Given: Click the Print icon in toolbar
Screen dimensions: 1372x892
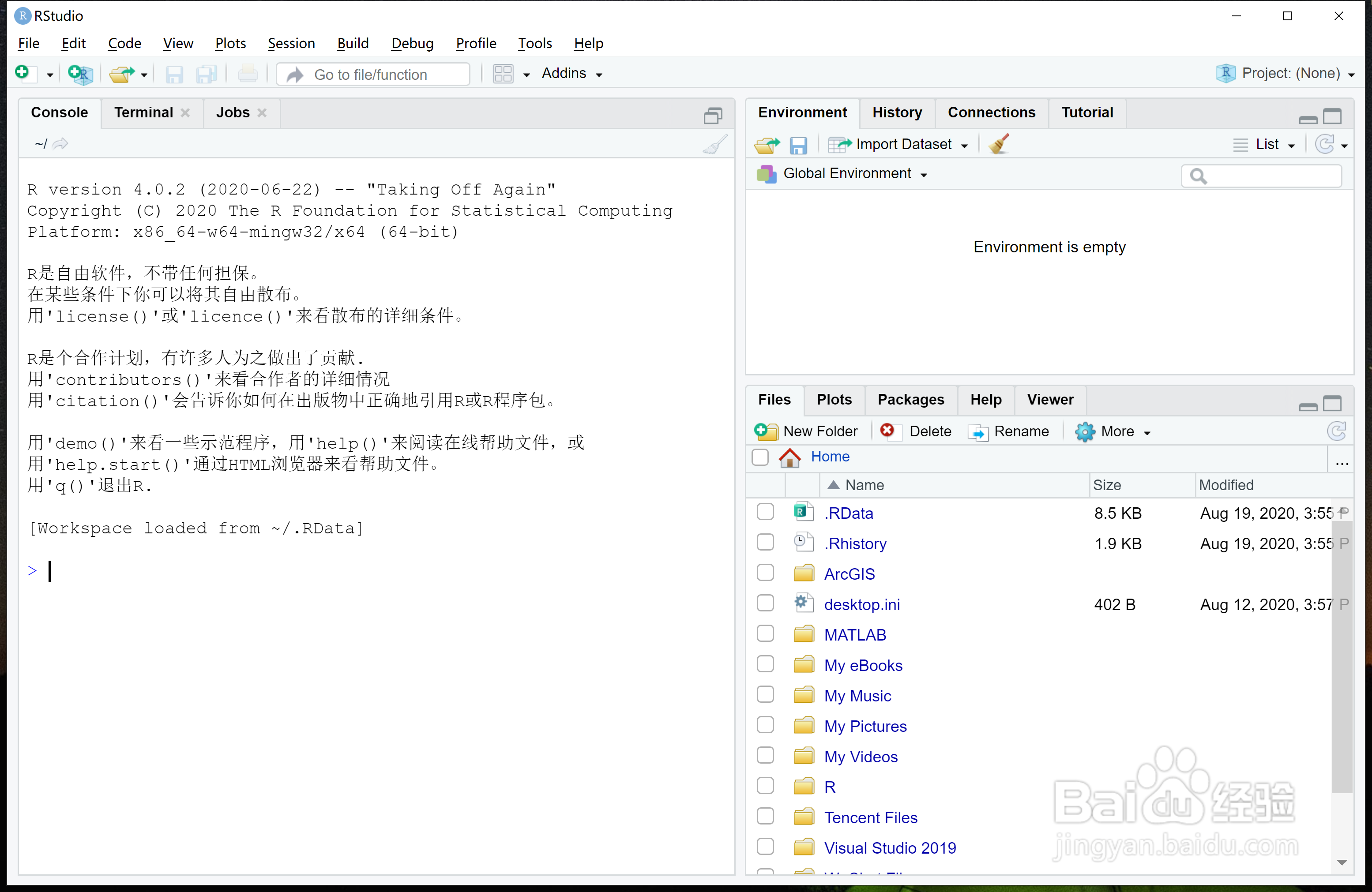Looking at the screenshot, I should (x=248, y=74).
